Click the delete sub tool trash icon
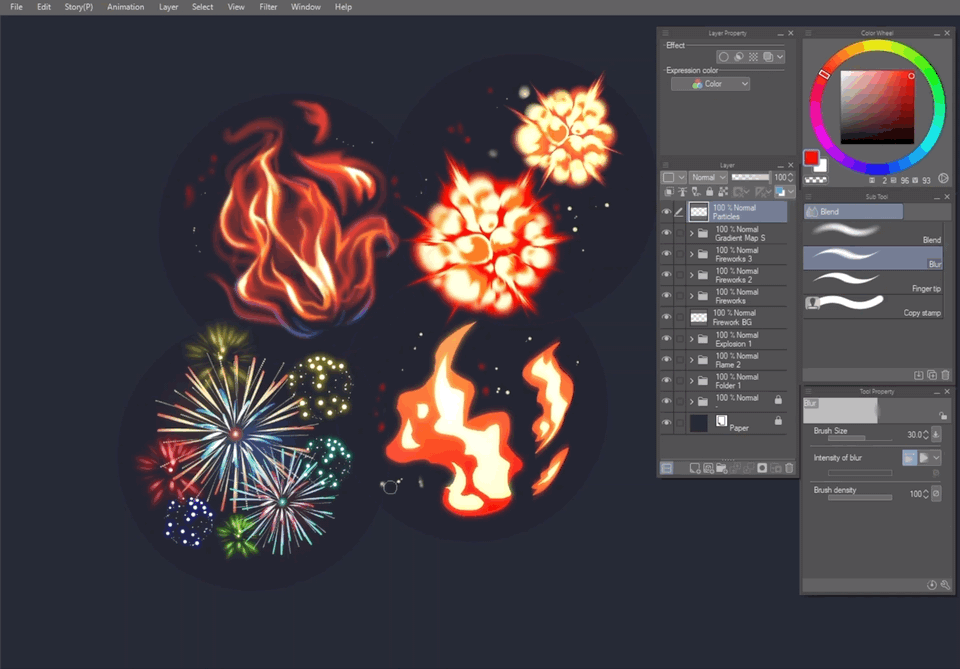Image resolution: width=960 pixels, height=669 pixels. pyautogui.click(x=945, y=375)
